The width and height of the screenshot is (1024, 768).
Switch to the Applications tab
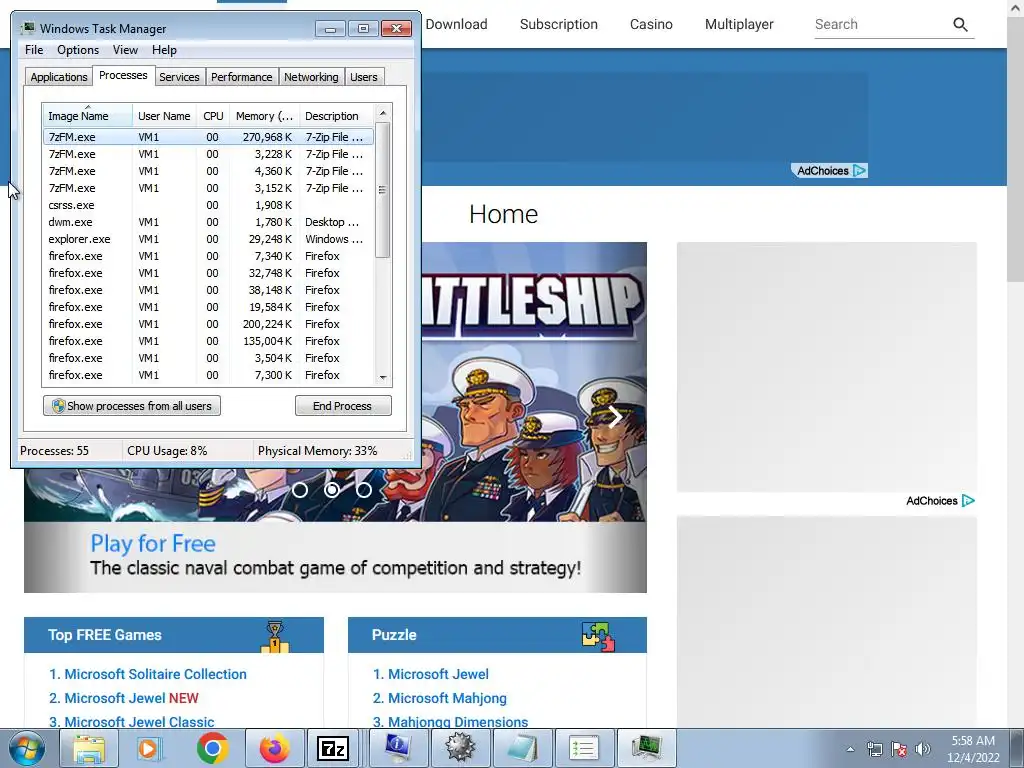pyautogui.click(x=59, y=77)
